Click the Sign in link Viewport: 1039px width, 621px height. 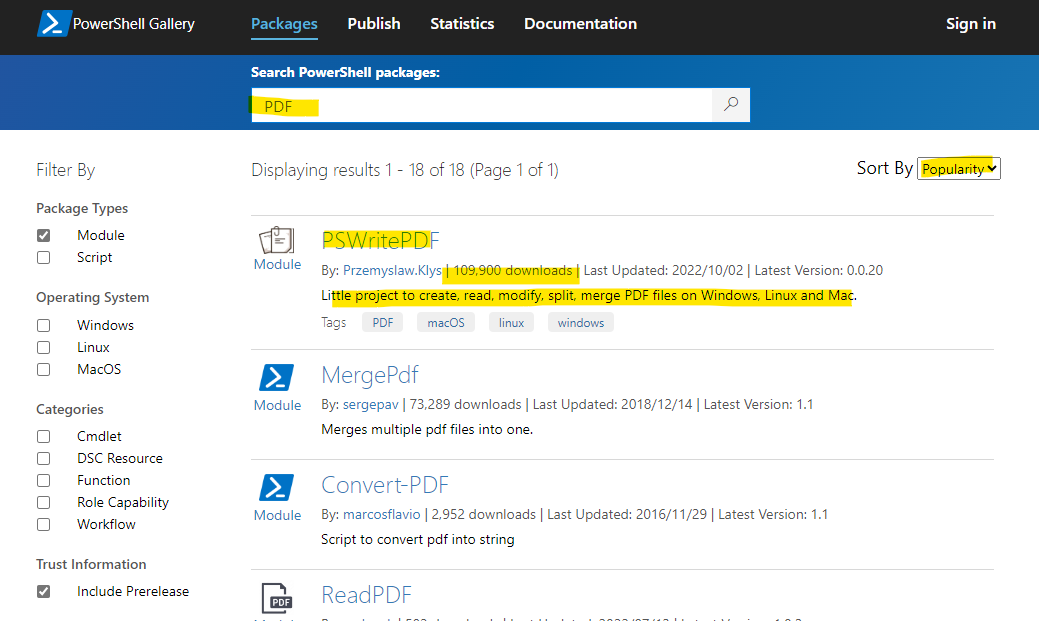click(970, 23)
